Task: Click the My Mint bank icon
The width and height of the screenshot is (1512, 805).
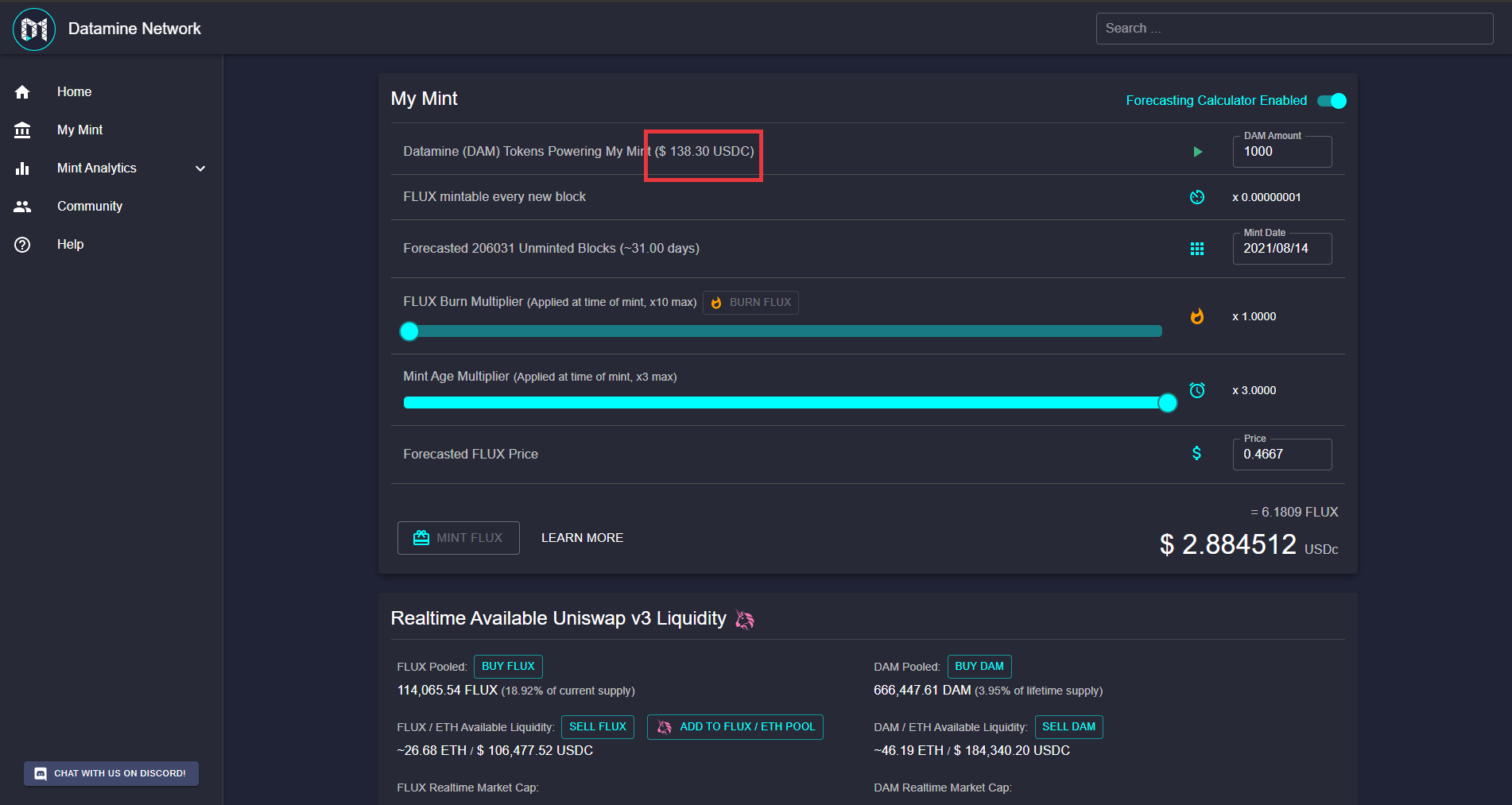Action: click(x=22, y=130)
